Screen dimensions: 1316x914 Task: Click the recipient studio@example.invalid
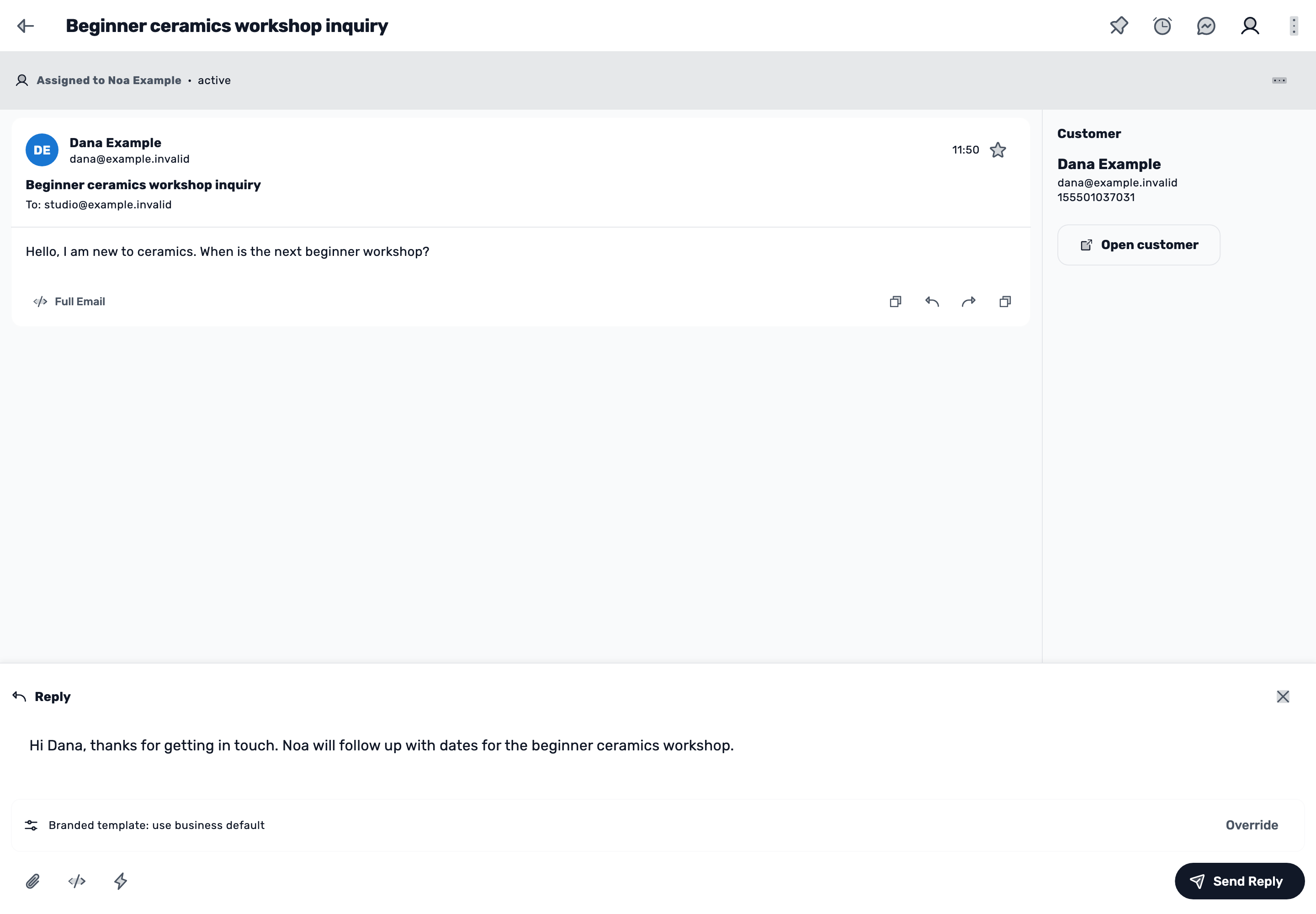tap(108, 205)
